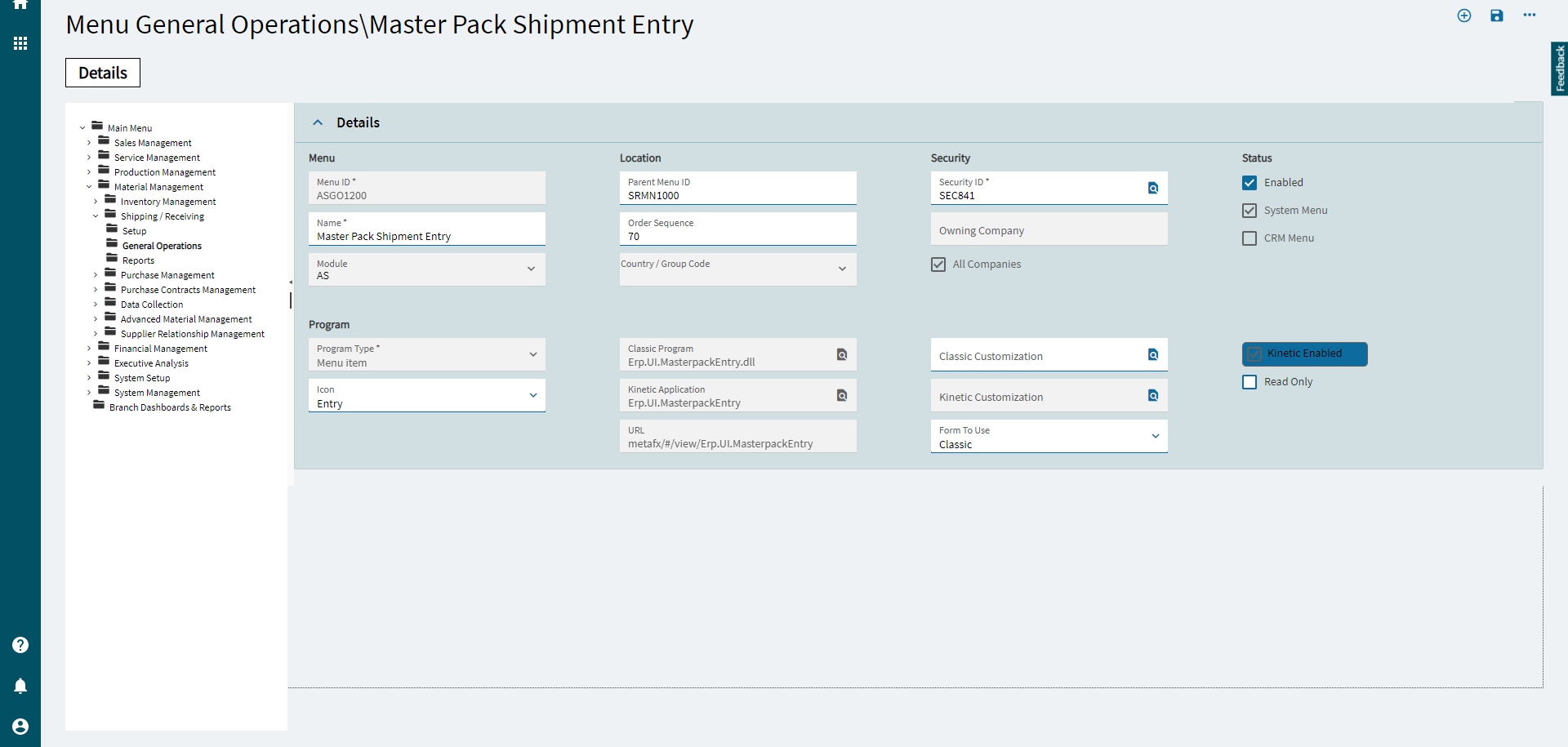Click the Home icon in sidebar

click(x=20, y=4)
